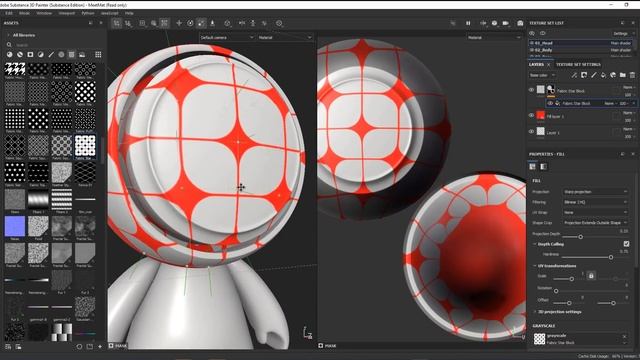Open the Help menu
Viewport: 640px width, 360px height.
[x=129, y=13]
